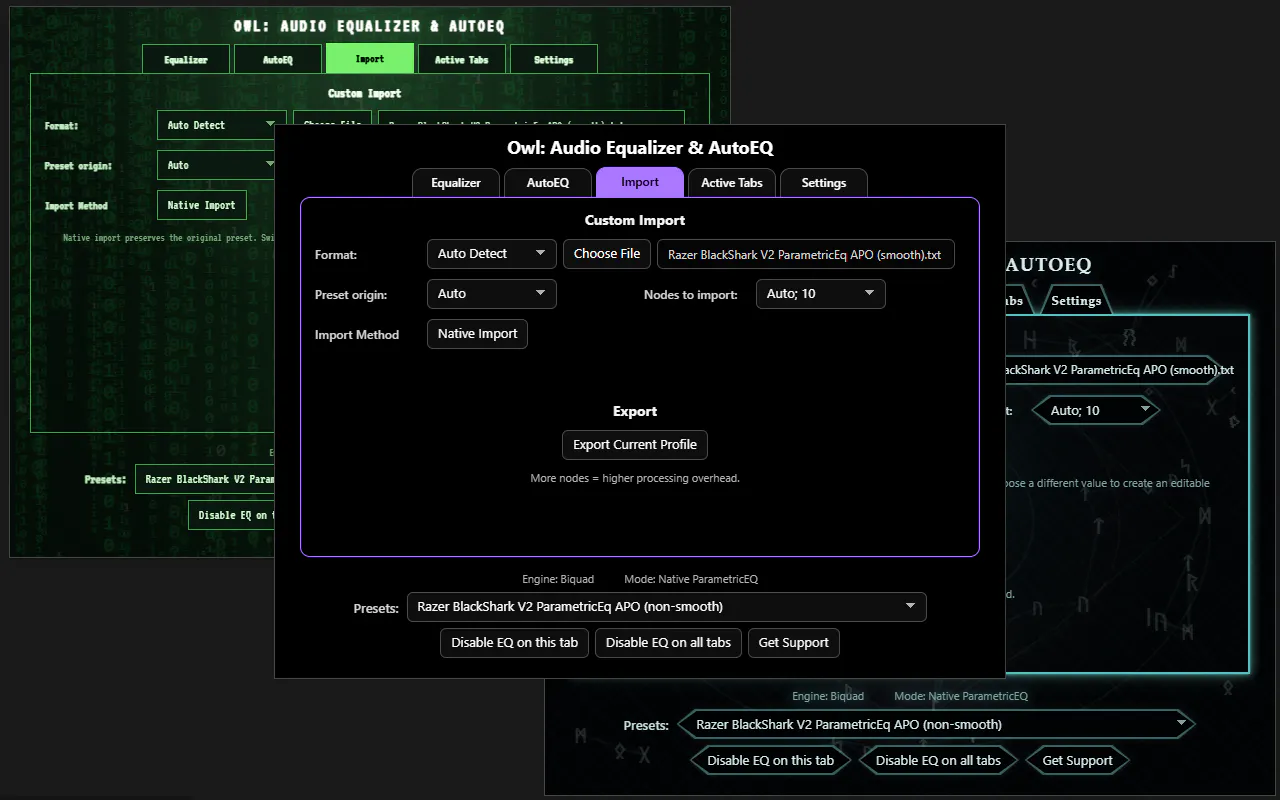Open Settings tab in teal rune window
This screenshot has width=1280, height=800.
pos(1076,300)
